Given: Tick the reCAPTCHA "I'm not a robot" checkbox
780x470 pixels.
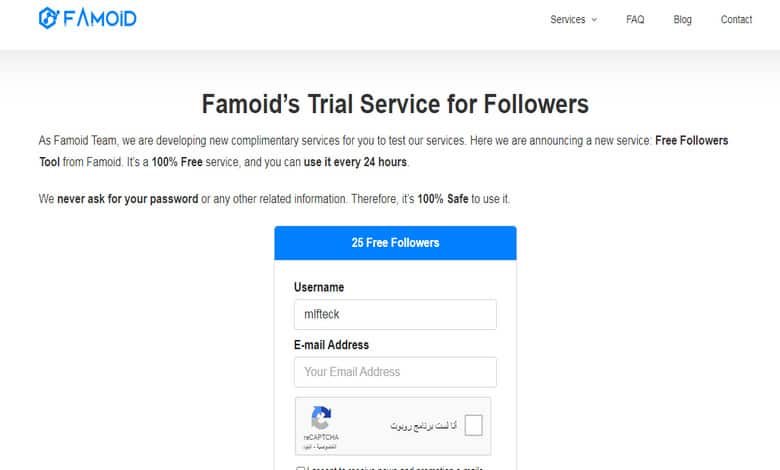Looking at the screenshot, I should [x=474, y=425].
